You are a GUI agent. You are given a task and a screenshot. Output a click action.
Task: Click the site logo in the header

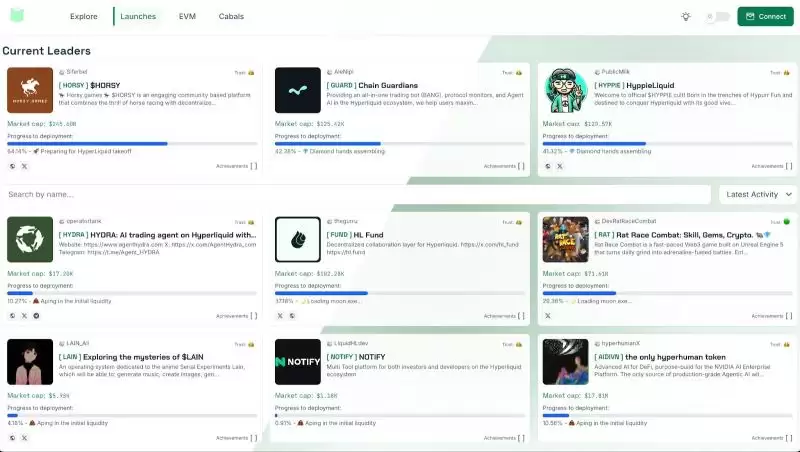[15, 16]
